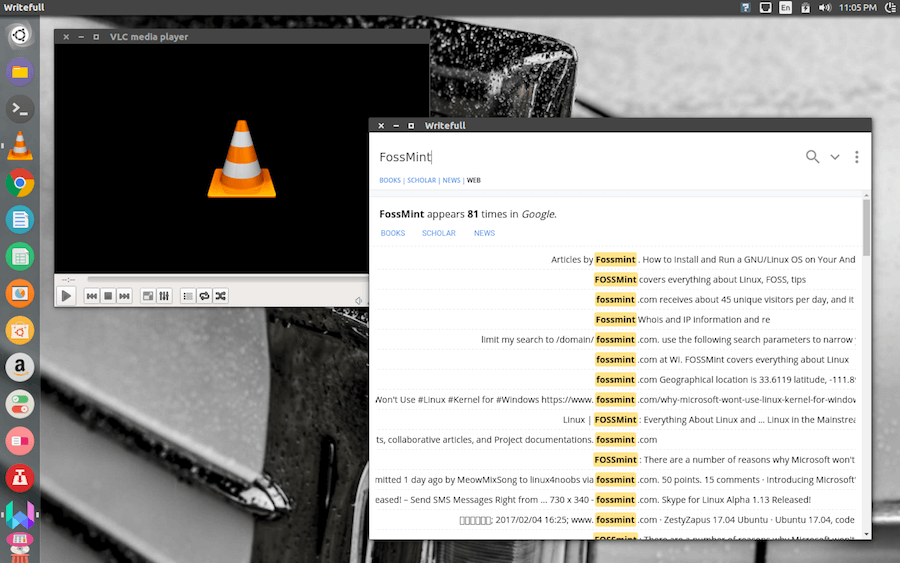Click VLC previous track button
The image size is (900, 563).
point(92,296)
